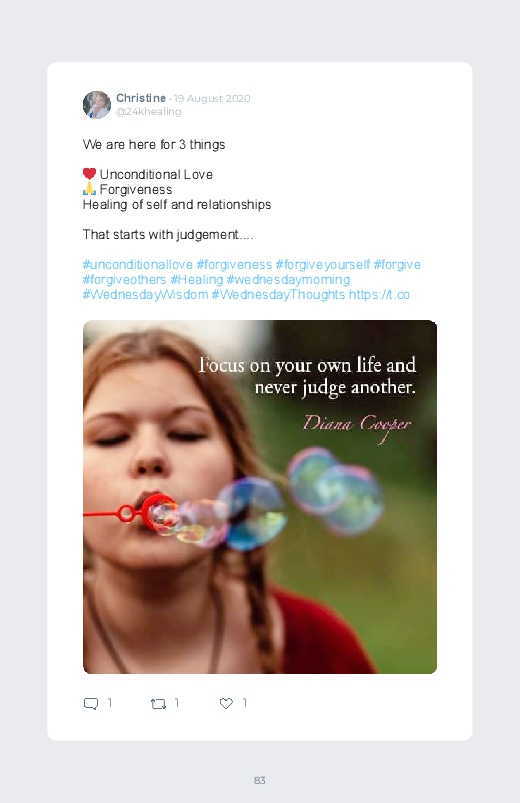Click the #Healing hashtag
Image resolution: width=520 pixels, height=803 pixels.
pyautogui.click(x=197, y=280)
